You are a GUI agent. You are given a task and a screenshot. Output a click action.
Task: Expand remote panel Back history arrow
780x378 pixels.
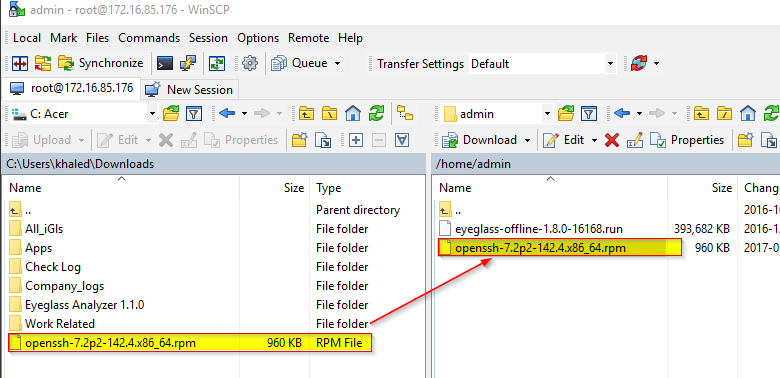639,114
